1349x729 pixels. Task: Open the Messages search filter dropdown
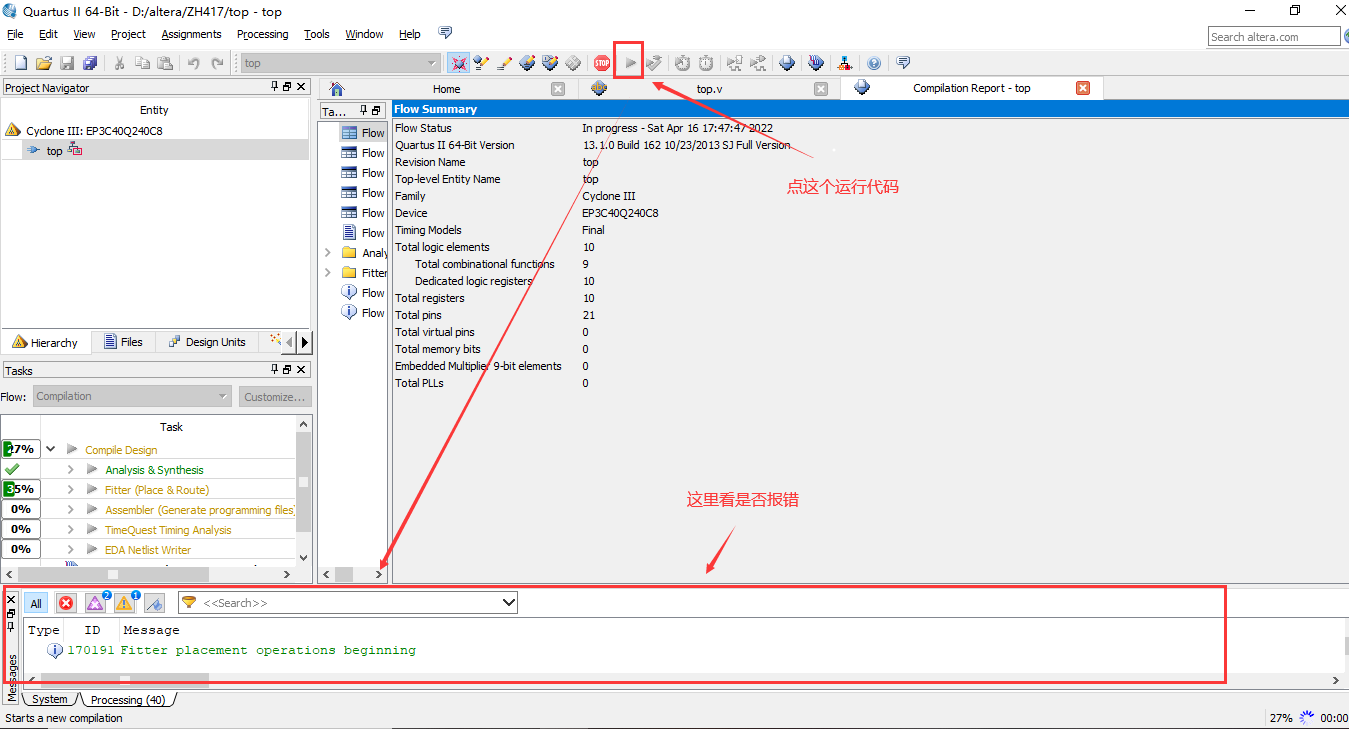[x=508, y=603]
